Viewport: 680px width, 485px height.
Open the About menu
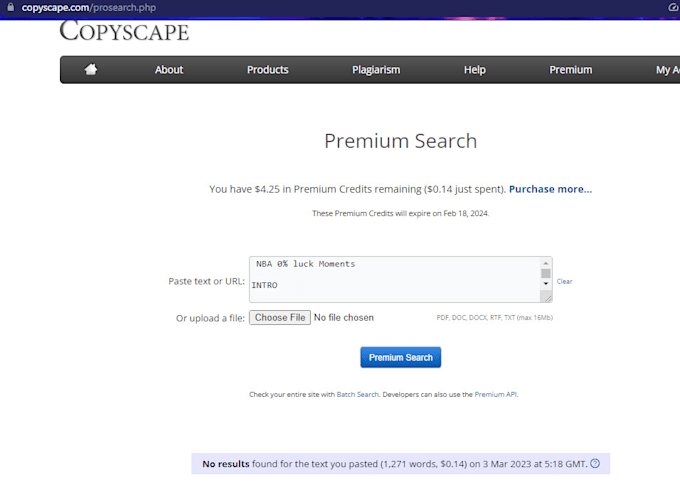169,70
